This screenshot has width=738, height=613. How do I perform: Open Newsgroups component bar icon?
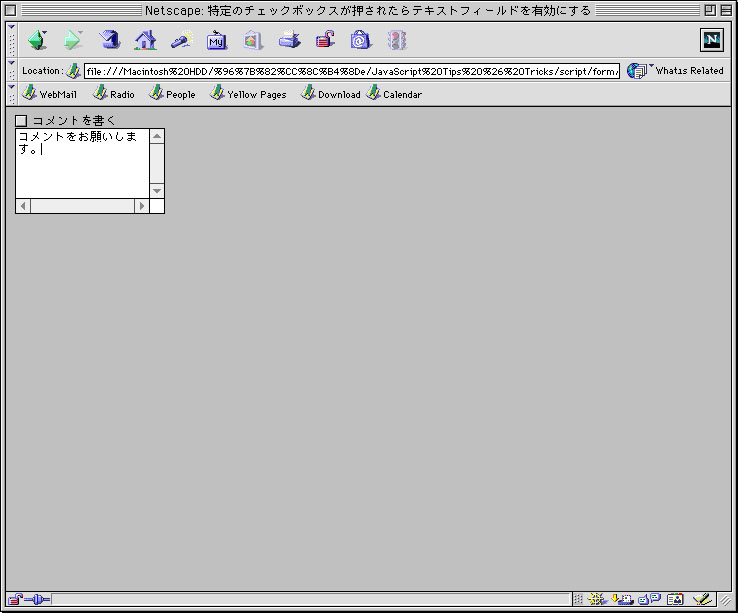point(650,599)
